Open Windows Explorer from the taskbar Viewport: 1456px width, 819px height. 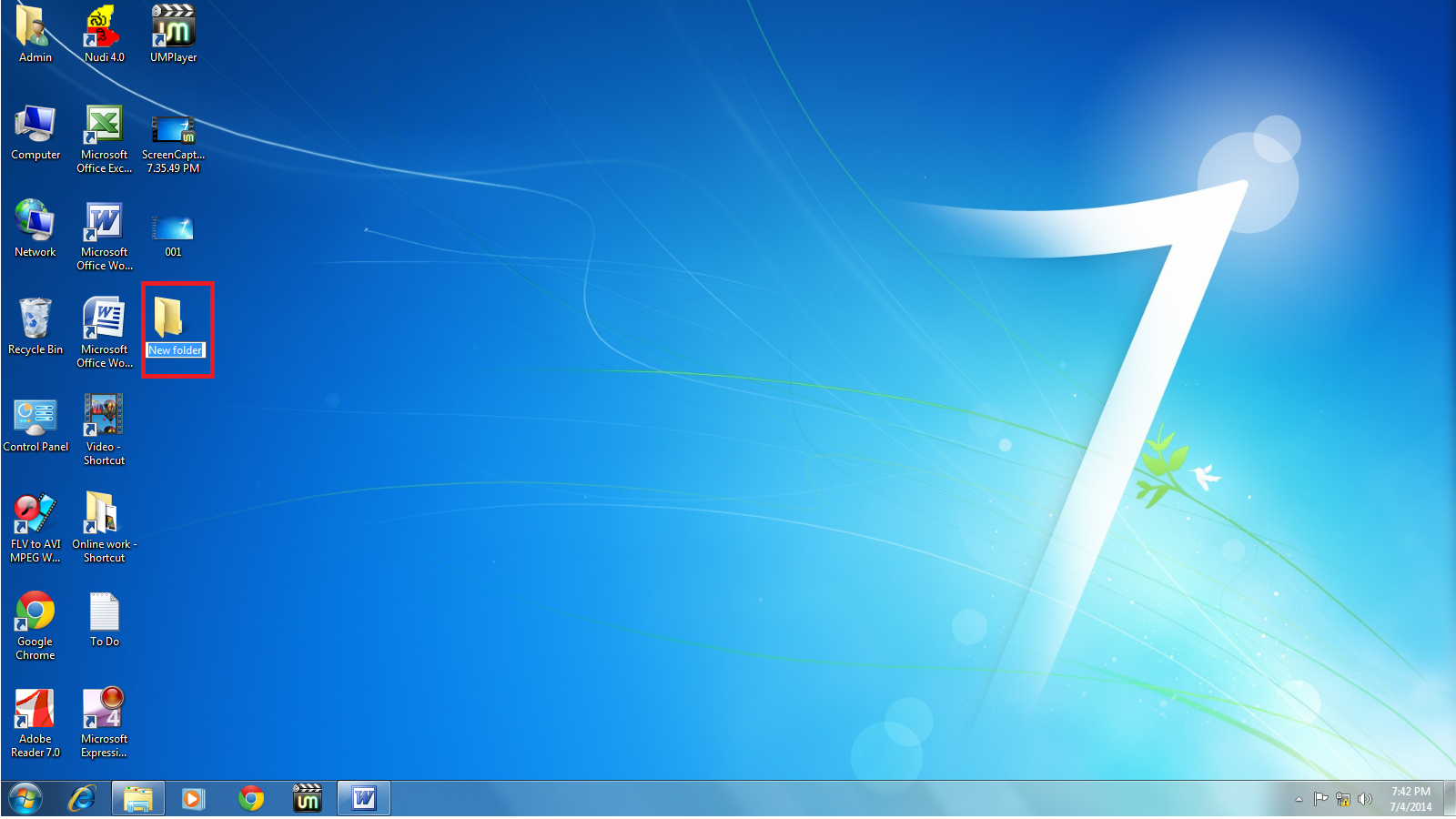tap(137, 798)
